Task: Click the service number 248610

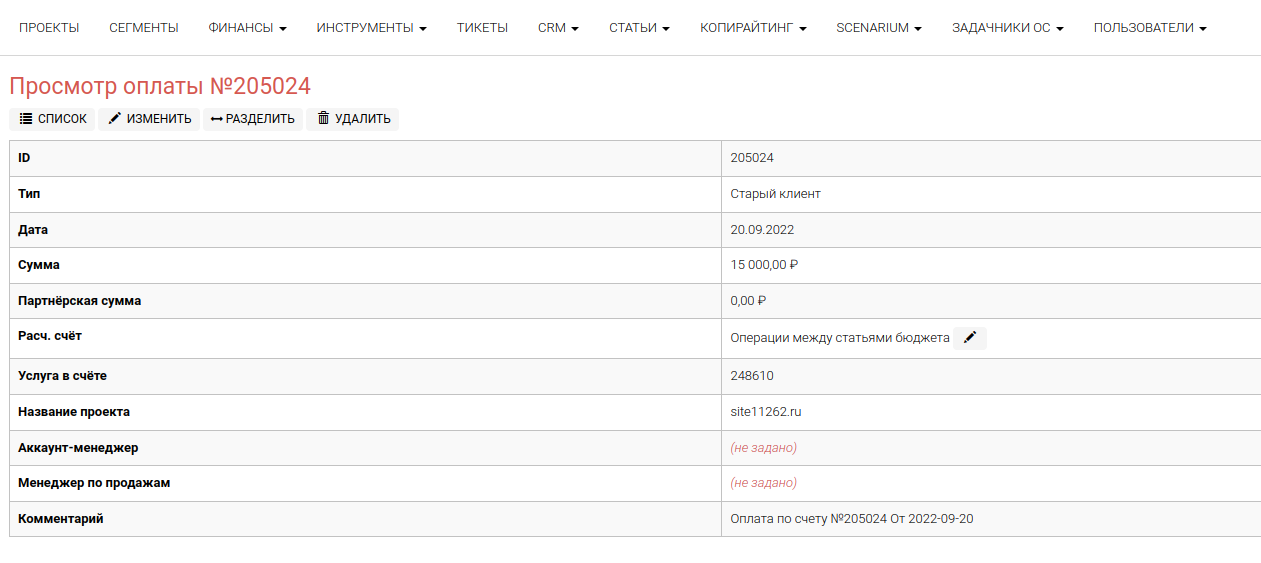Action: (x=752, y=376)
